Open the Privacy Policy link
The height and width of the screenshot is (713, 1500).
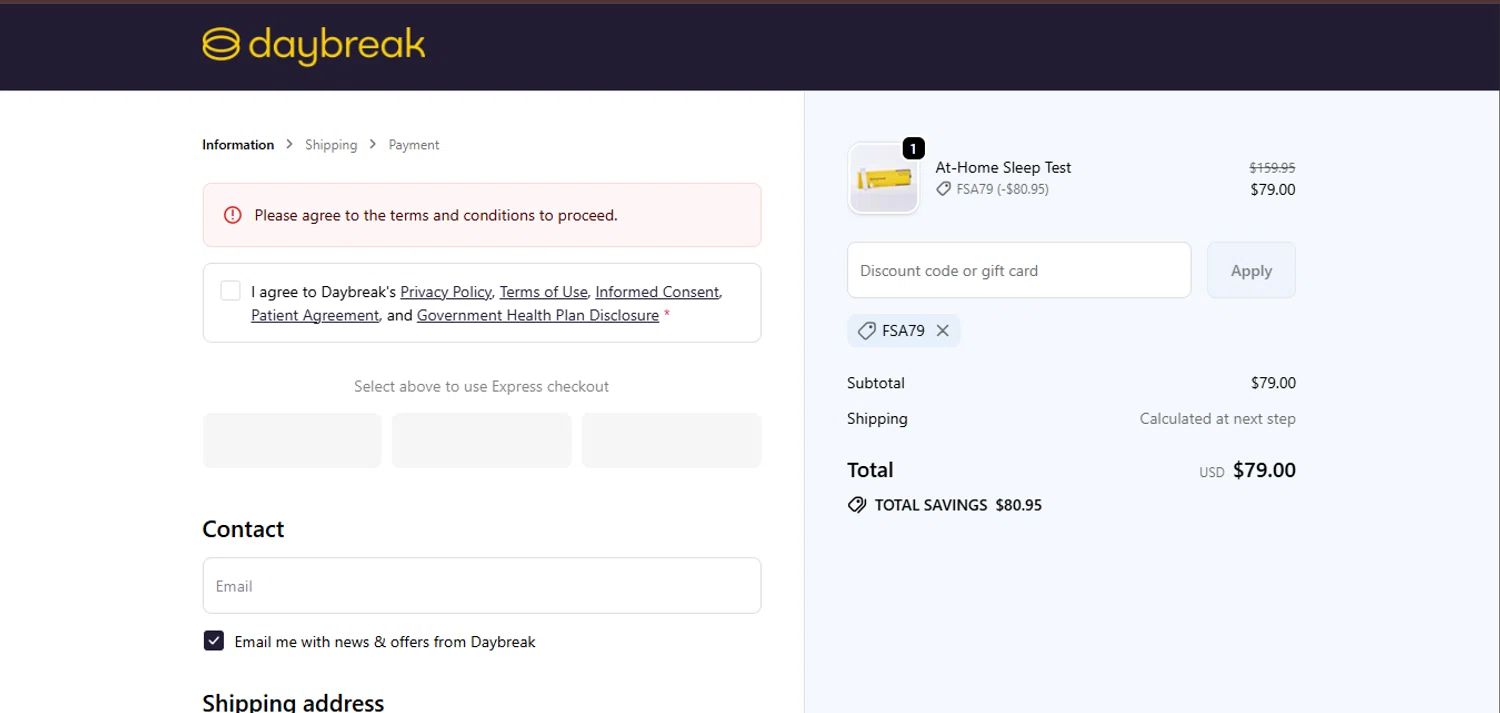[x=446, y=292]
